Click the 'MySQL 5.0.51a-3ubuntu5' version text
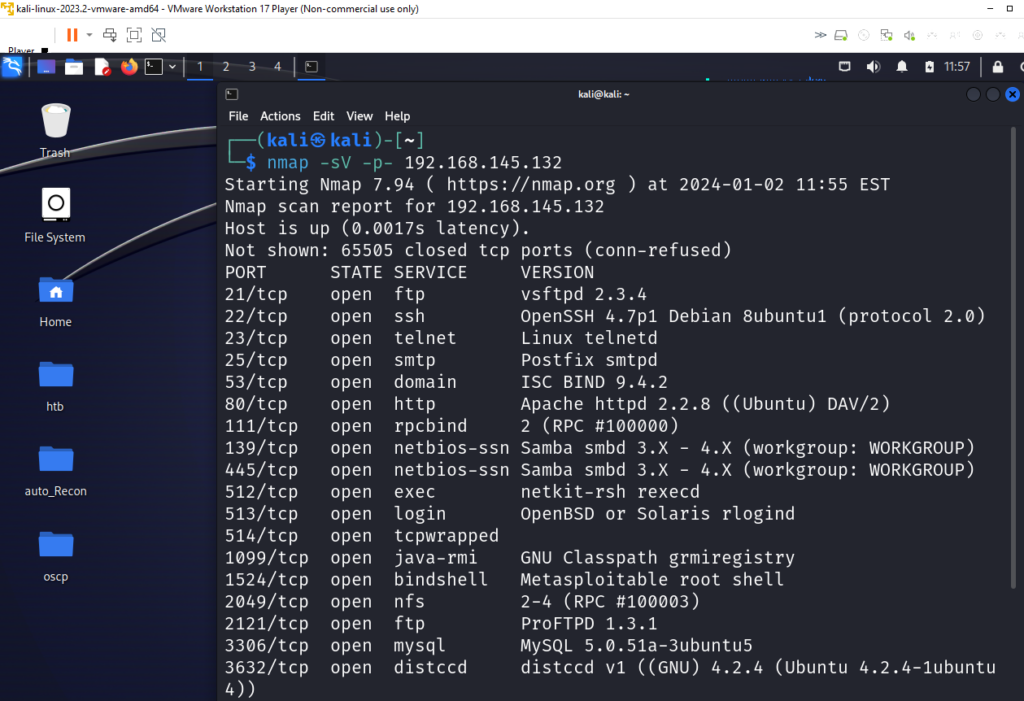Image resolution: width=1024 pixels, height=701 pixels. tap(636, 646)
